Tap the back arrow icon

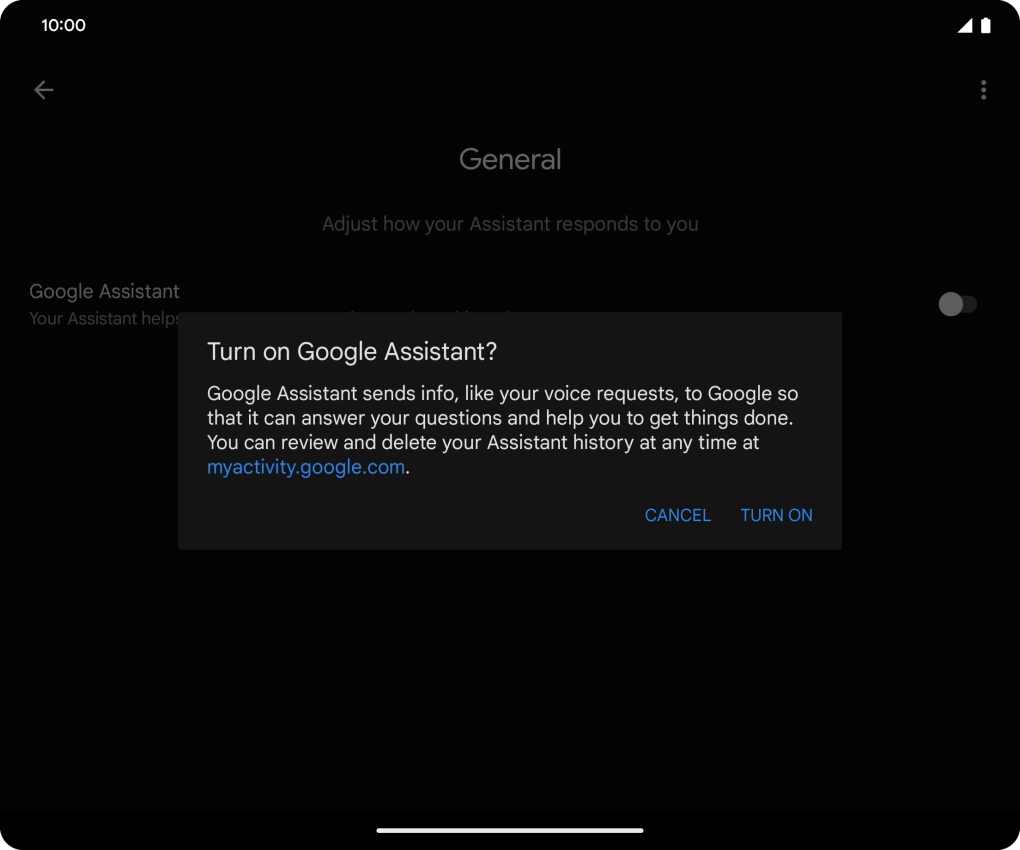(44, 90)
